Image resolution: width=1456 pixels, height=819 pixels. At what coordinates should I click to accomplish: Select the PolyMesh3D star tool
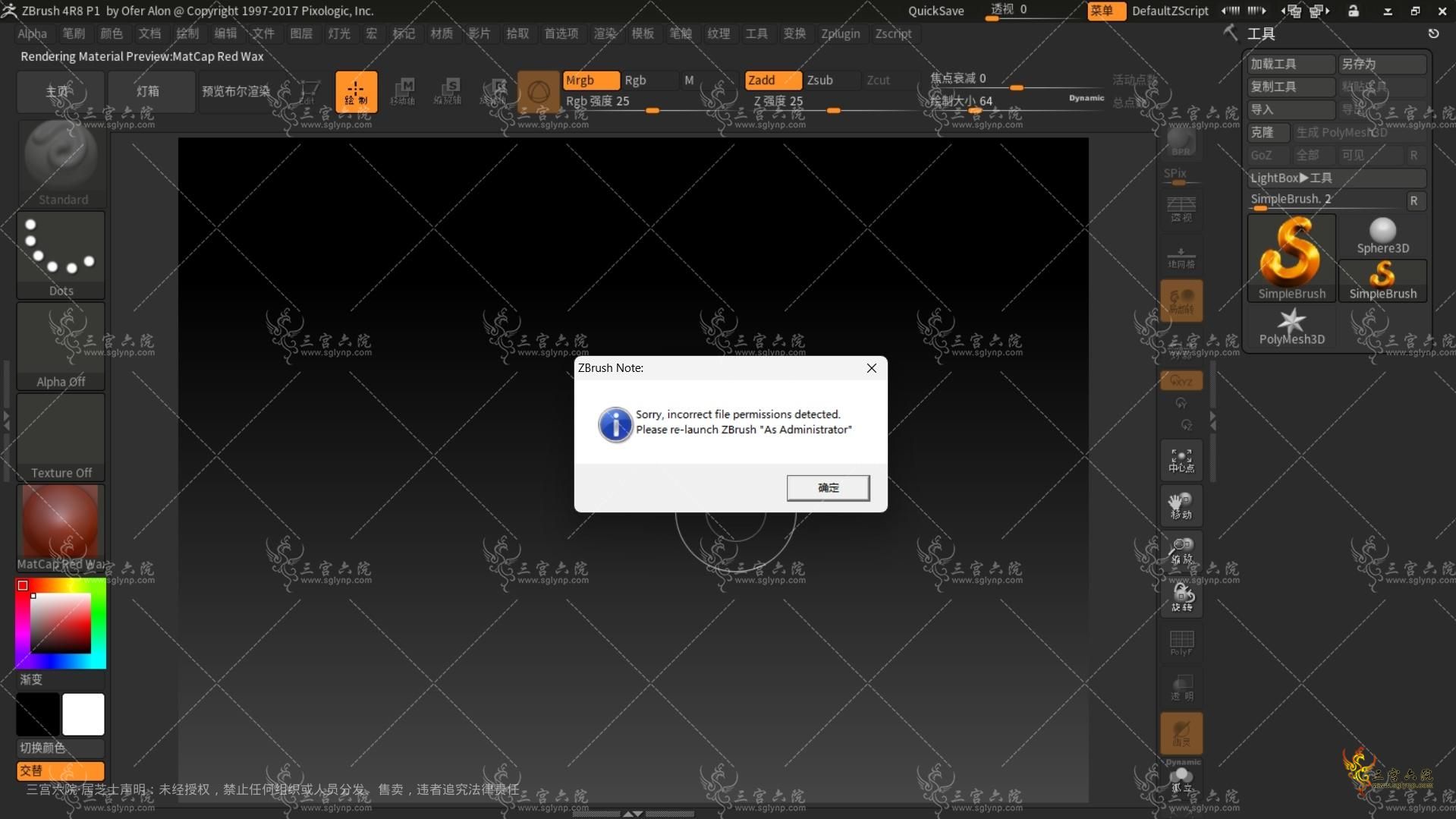(1291, 327)
